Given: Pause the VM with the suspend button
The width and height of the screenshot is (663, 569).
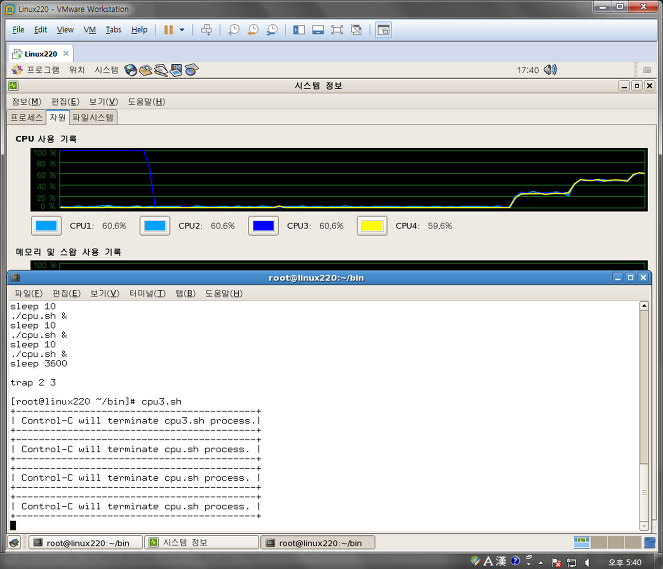Looking at the screenshot, I should (x=168, y=30).
